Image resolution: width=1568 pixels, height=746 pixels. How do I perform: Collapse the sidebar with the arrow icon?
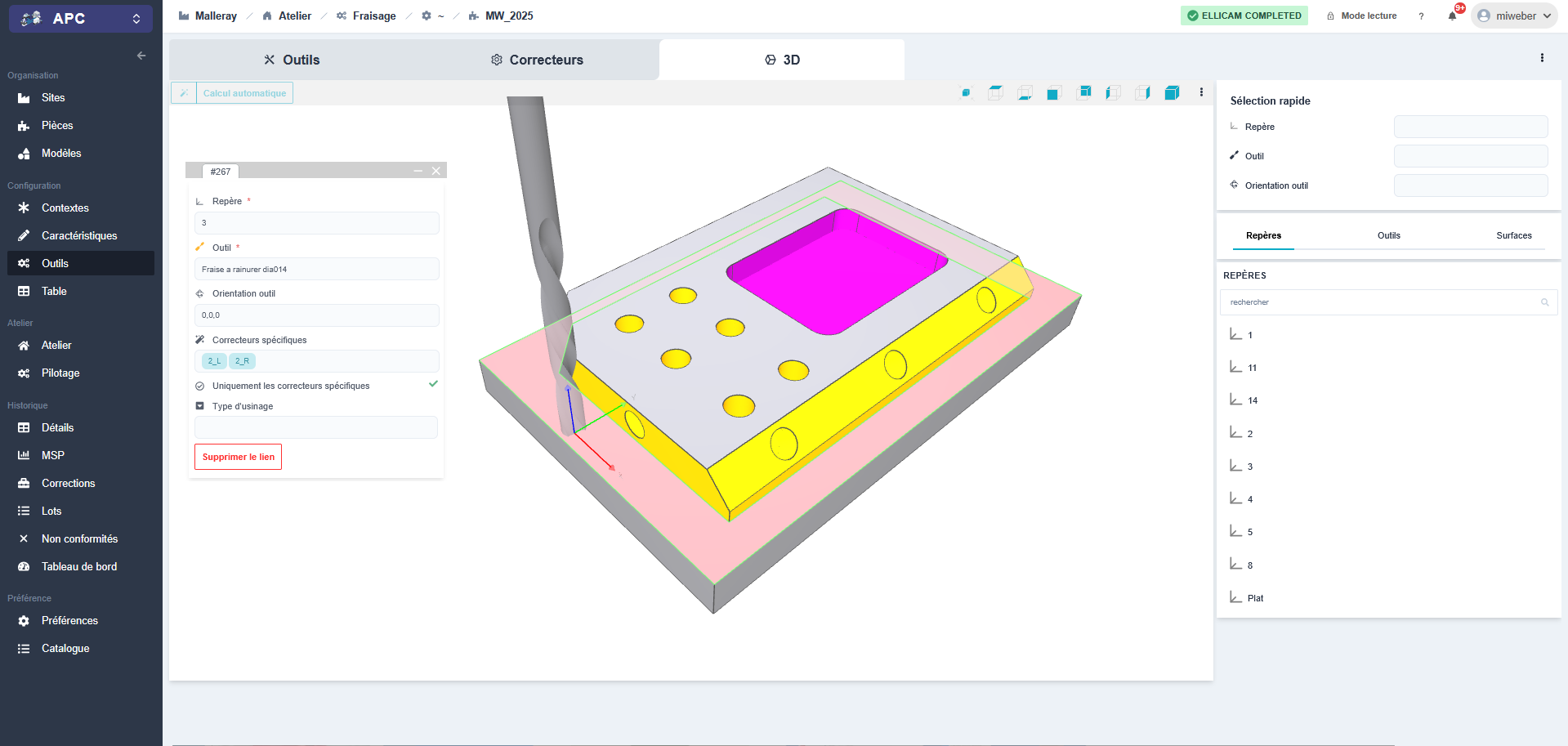(141, 56)
